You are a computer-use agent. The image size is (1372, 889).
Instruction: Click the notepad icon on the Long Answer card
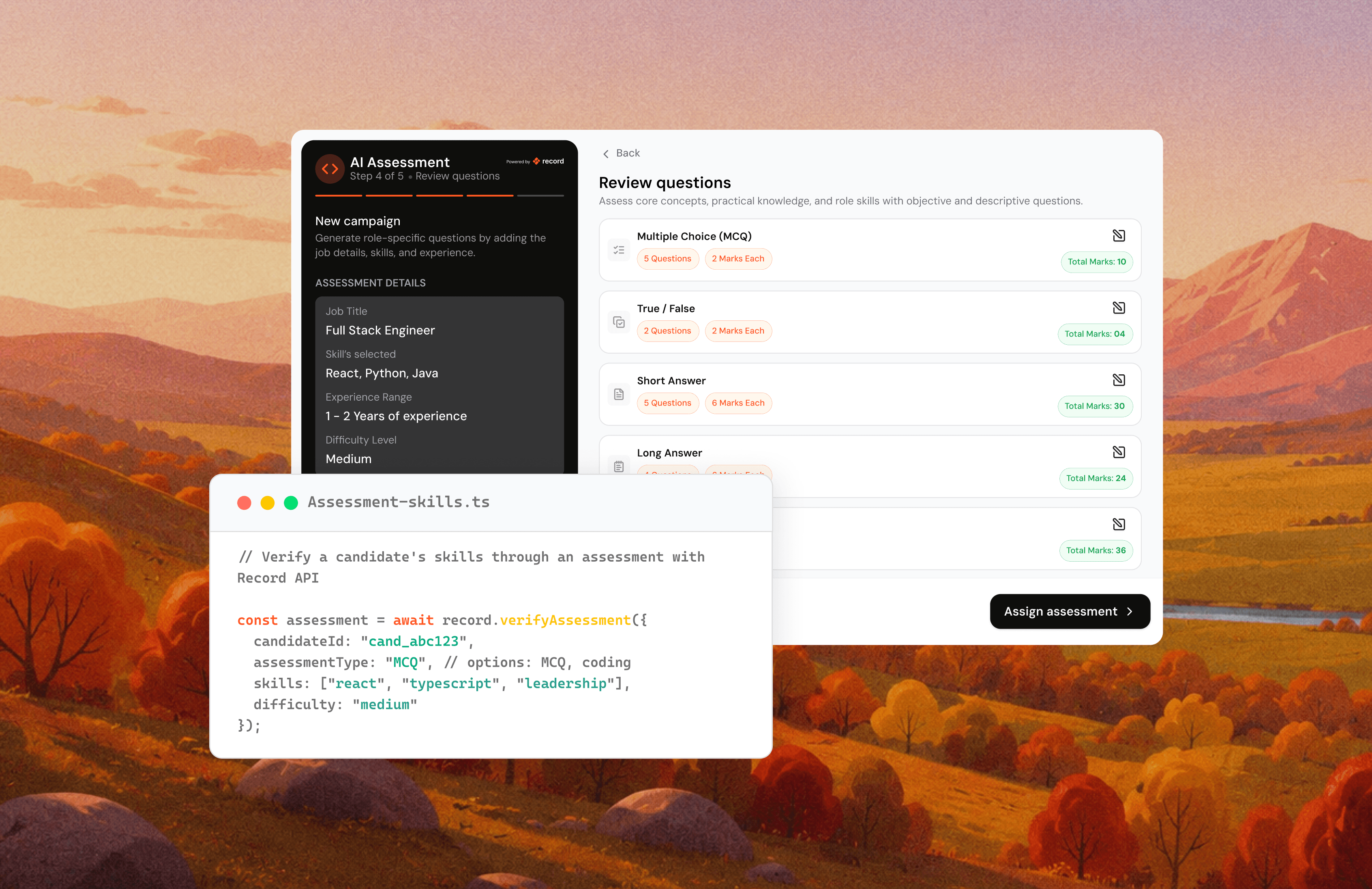pos(619,466)
